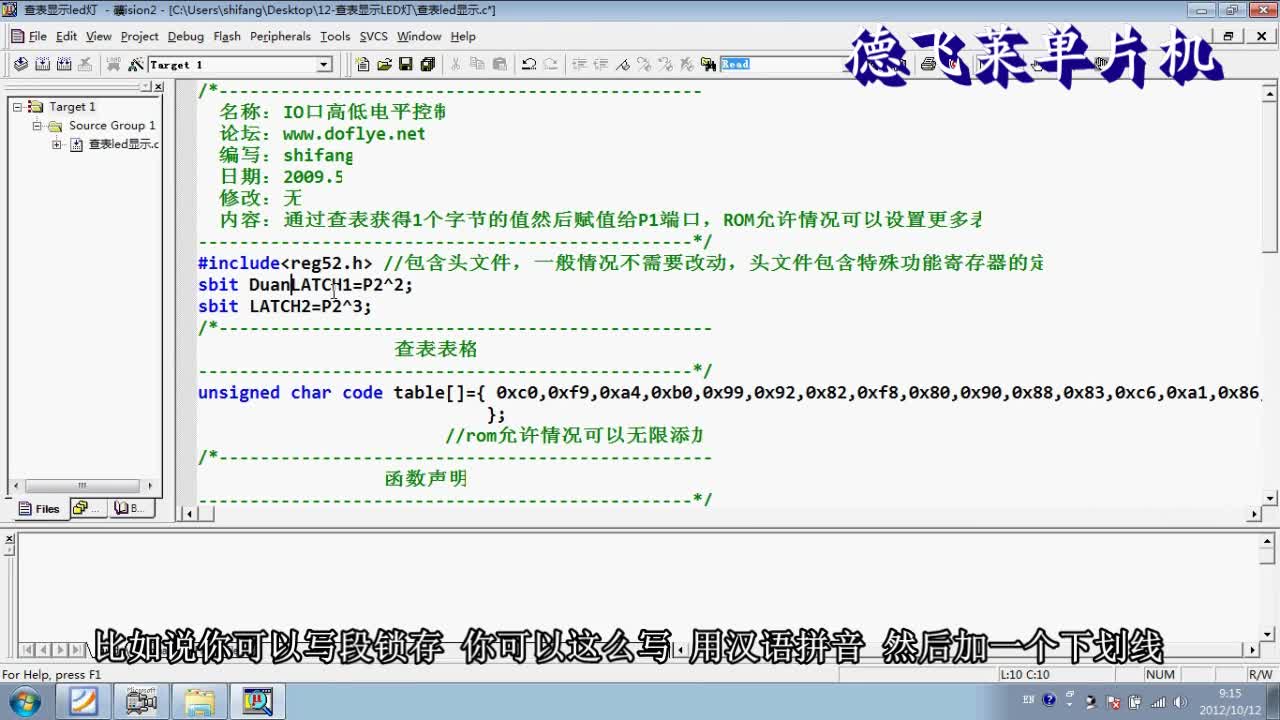Click the editor scroll left arrow
Viewport: 1280px width, 720px height.
tap(191, 514)
